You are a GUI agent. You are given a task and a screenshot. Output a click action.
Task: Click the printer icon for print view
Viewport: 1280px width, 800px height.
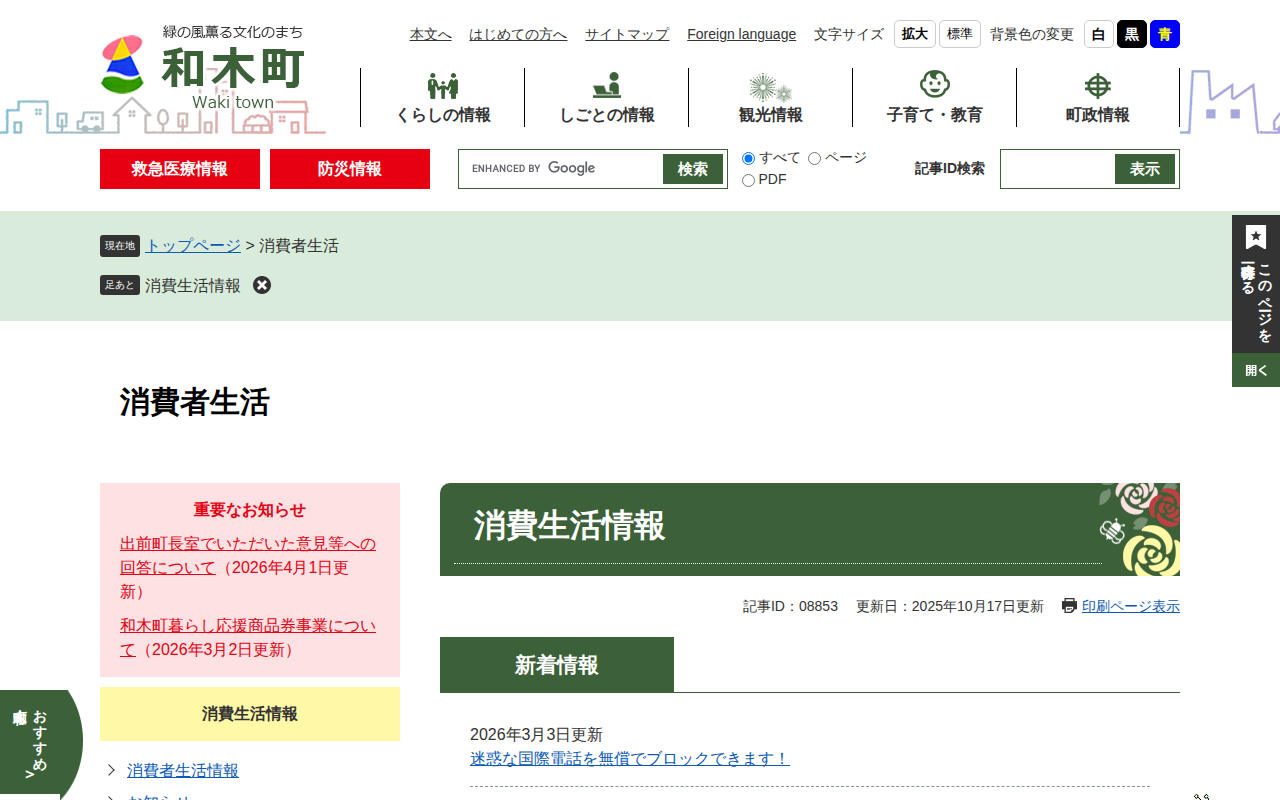[x=1069, y=606]
